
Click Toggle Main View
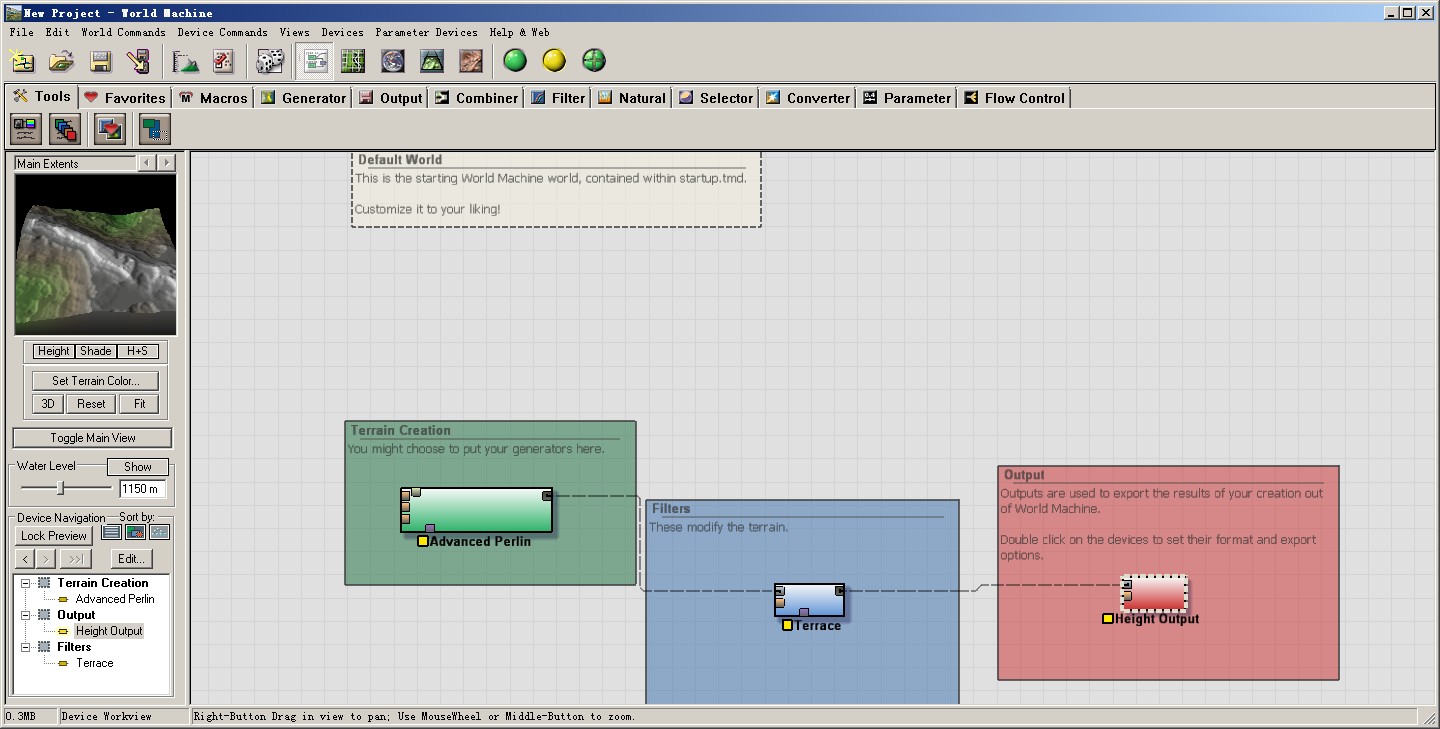(93, 438)
